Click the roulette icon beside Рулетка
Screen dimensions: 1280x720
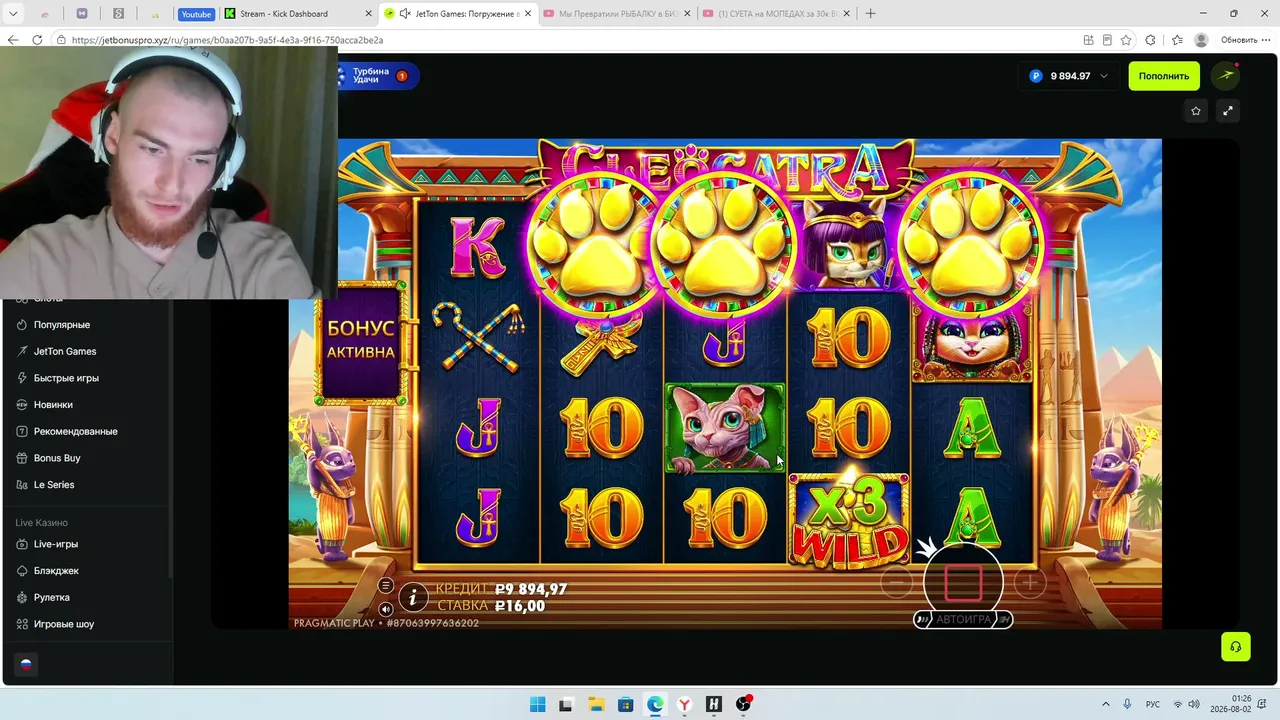coord(23,597)
